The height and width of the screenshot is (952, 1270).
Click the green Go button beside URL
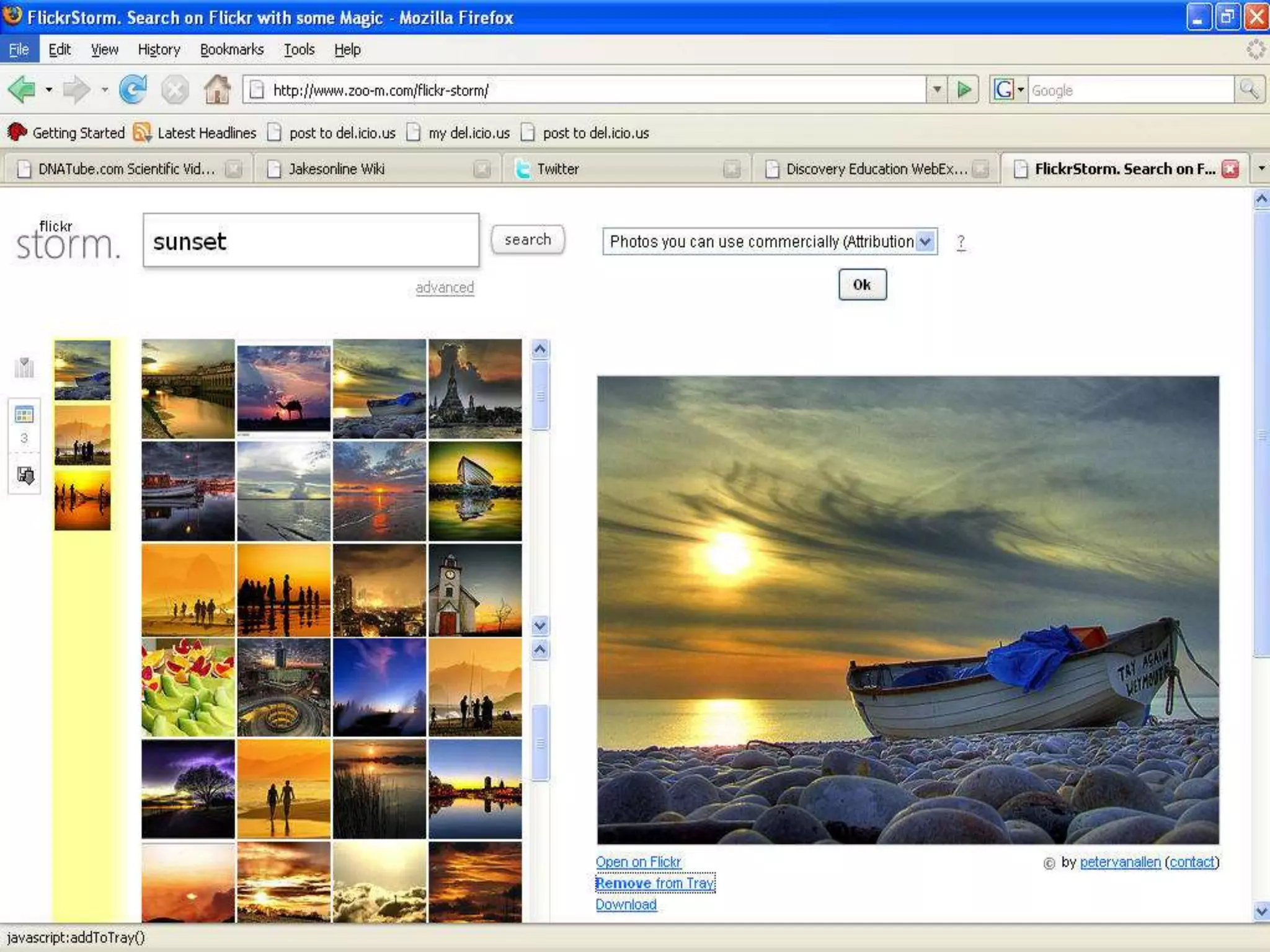click(x=964, y=90)
